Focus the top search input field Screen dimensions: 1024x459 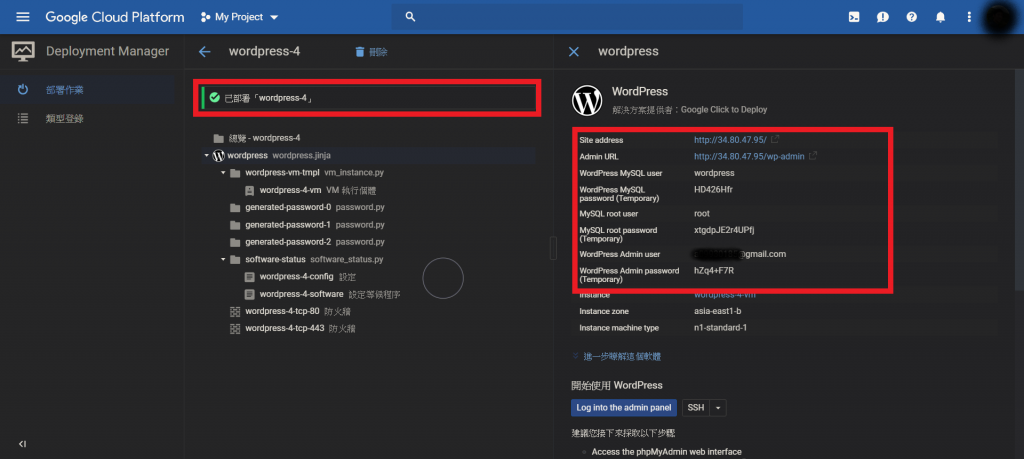coord(567,17)
